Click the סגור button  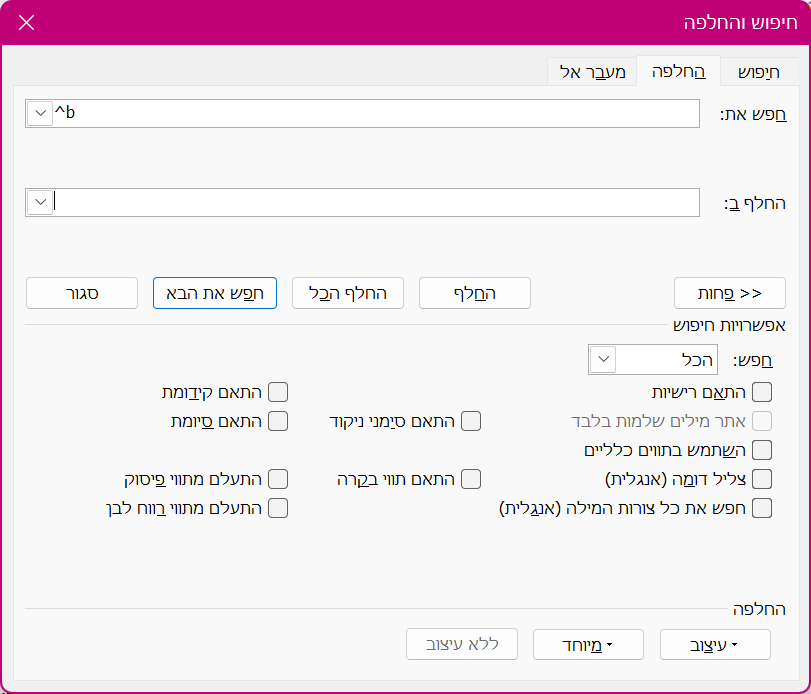coord(82,293)
